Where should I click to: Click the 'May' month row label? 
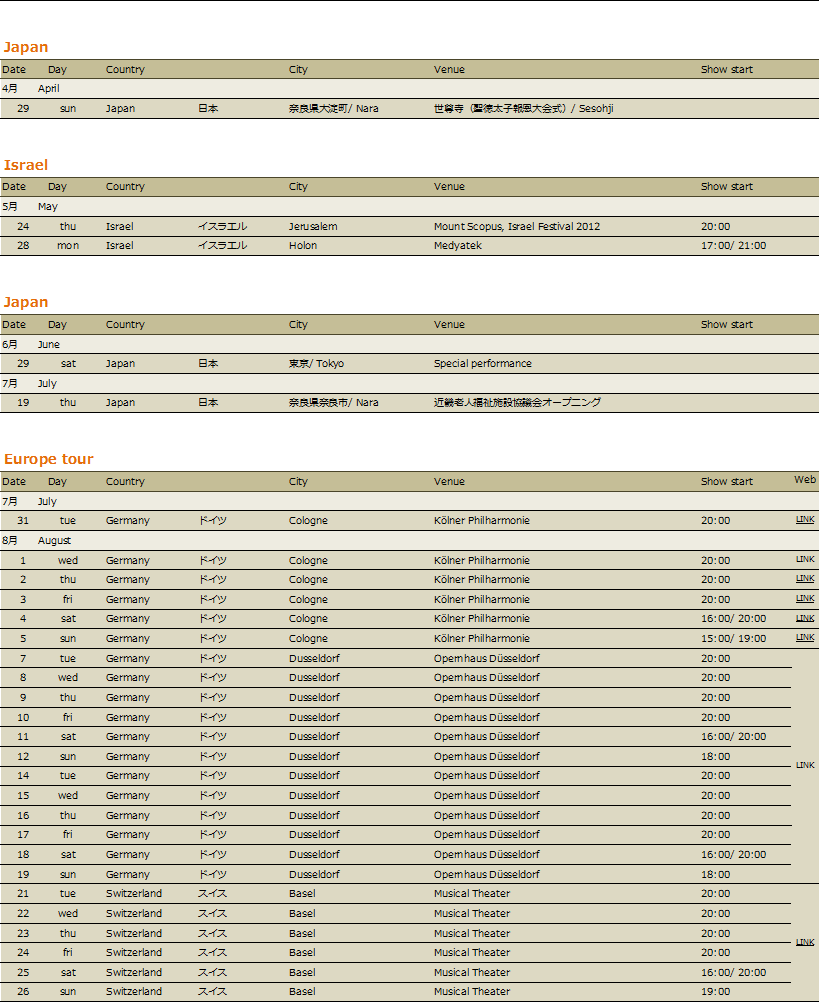[47, 207]
